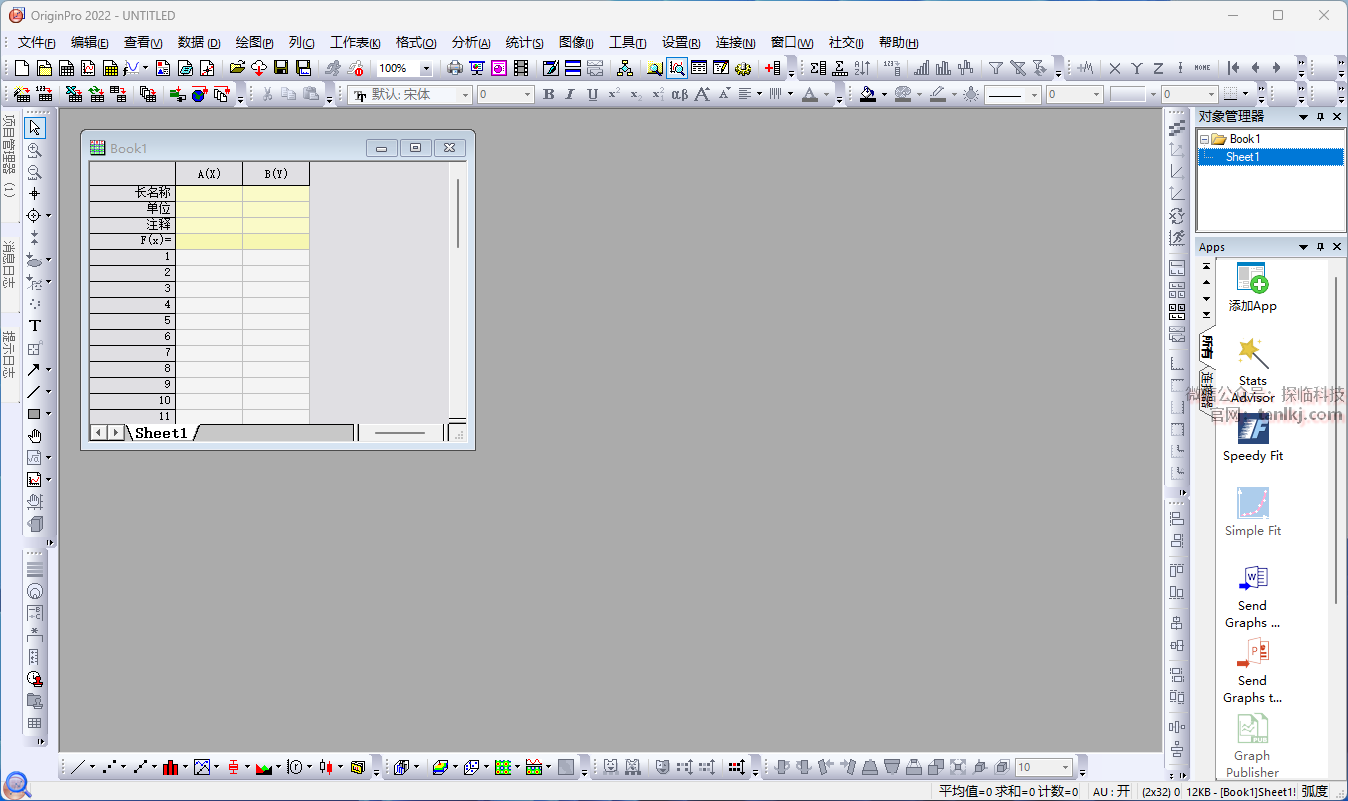
Task: Select the Pointer arrow tool
Action: point(35,128)
